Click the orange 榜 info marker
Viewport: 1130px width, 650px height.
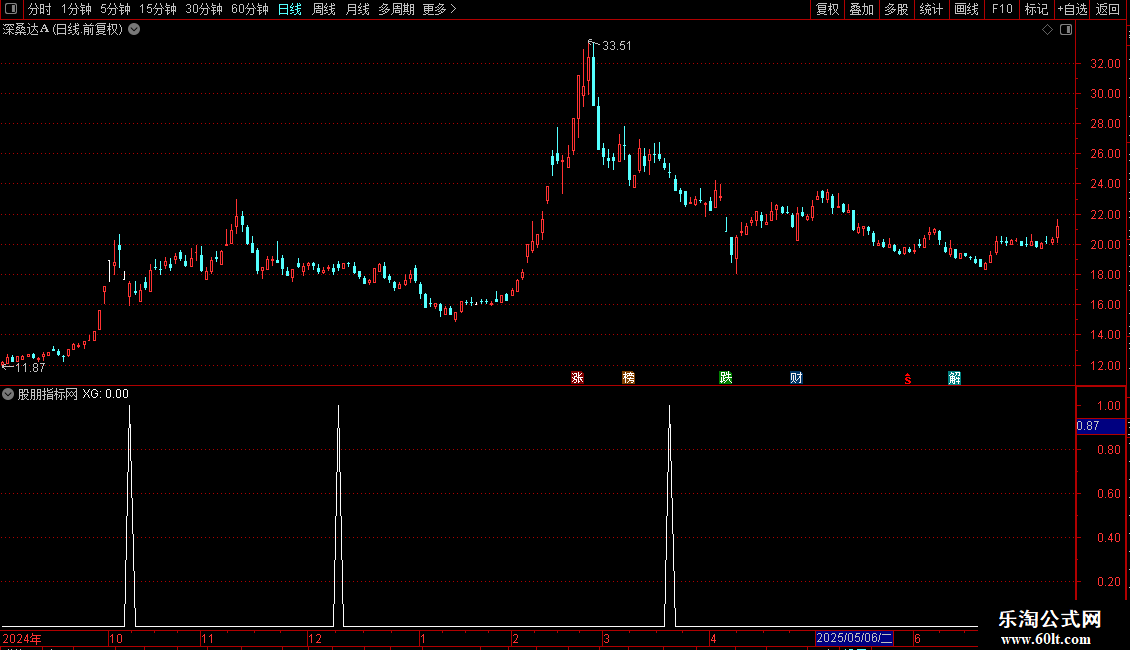tap(628, 378)
